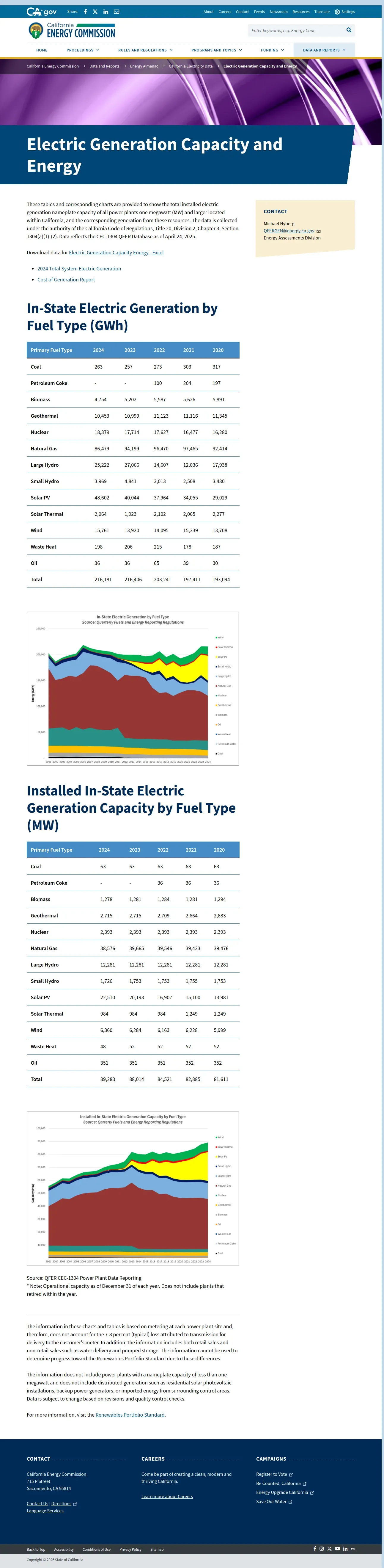Click Natural Gas 2024 generation value 86,479
Screen dimensions: 384x1568
(102, 449)
